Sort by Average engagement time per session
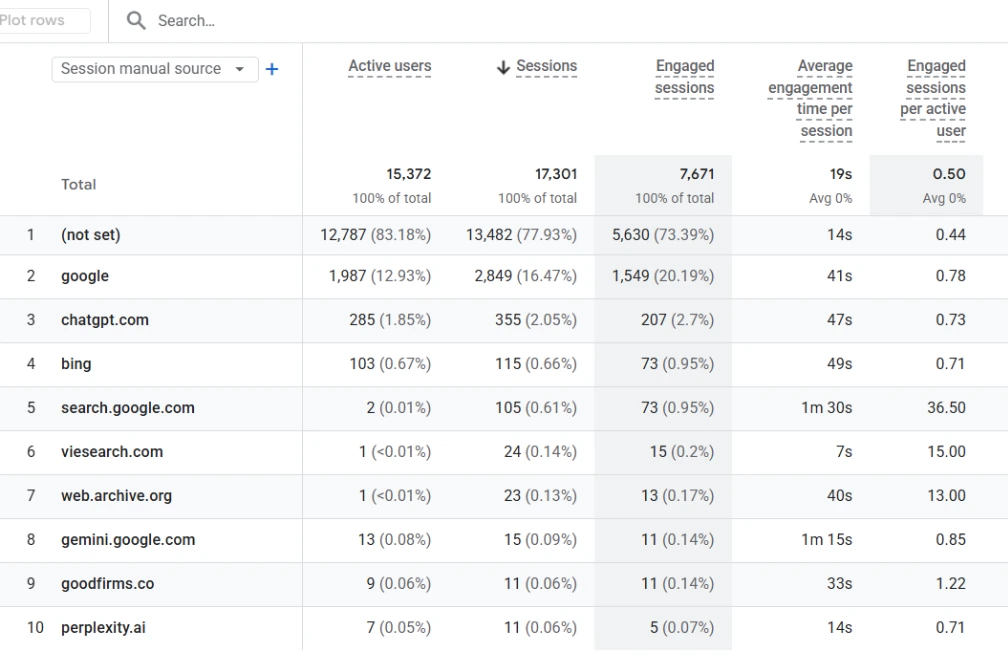The height and width of the screenshot is (660, 1008). pos(810,98)
